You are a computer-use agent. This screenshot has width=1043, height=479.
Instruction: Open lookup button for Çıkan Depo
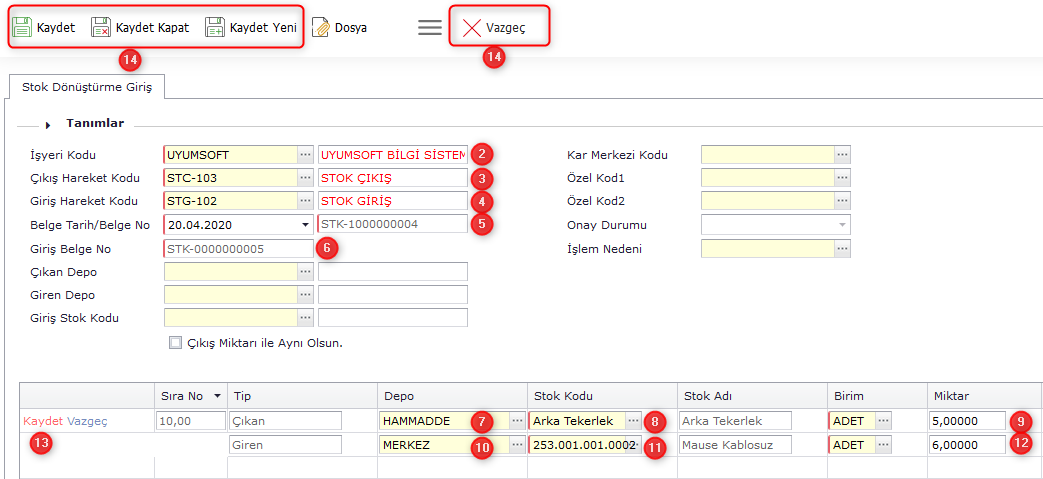coord(305,272)
